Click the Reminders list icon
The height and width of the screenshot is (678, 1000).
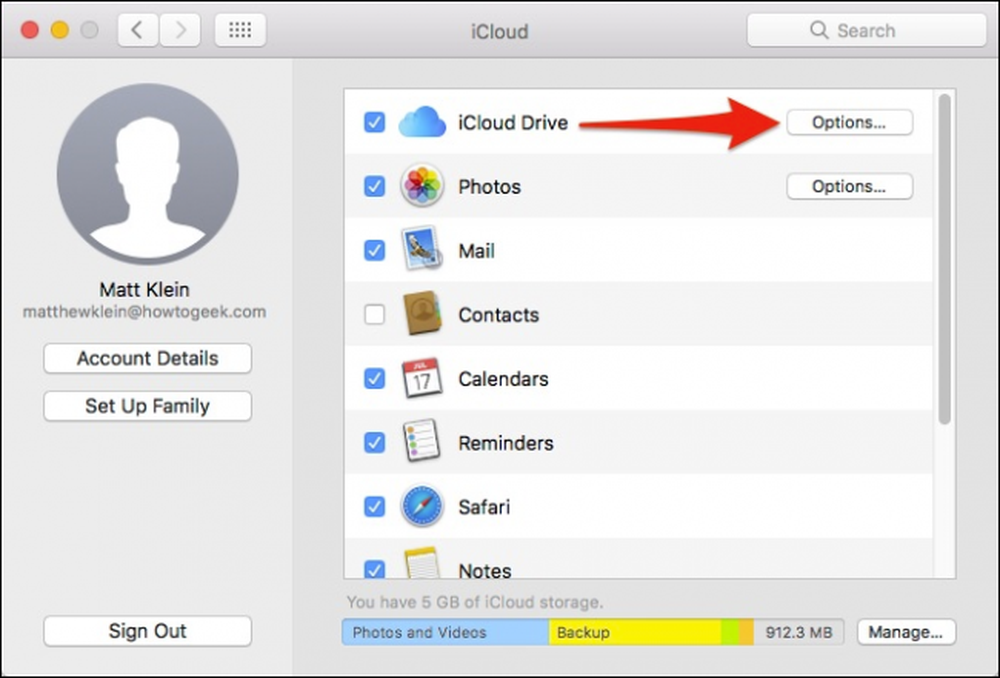422,441
